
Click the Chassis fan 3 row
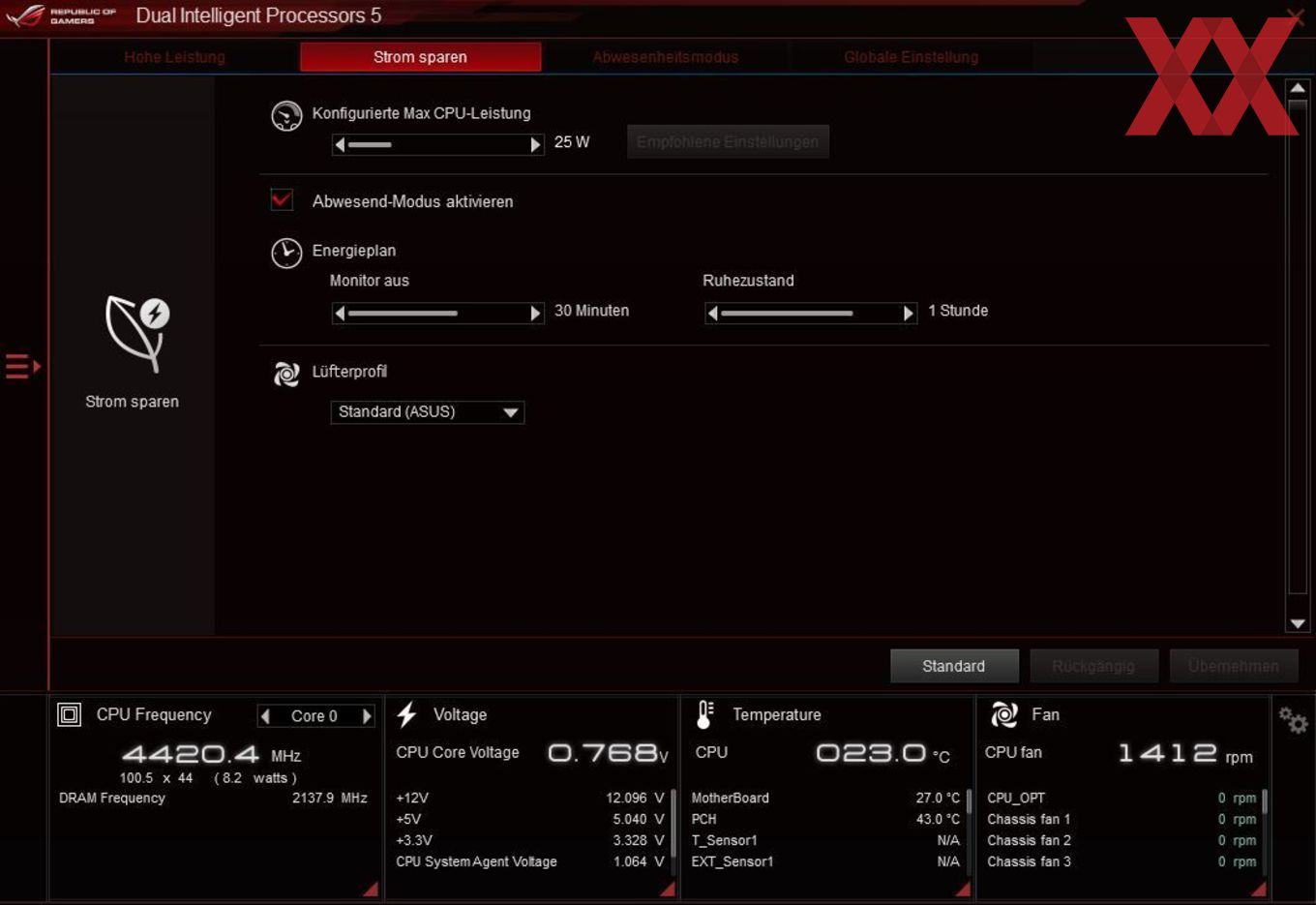click(x=1122, y=861)
